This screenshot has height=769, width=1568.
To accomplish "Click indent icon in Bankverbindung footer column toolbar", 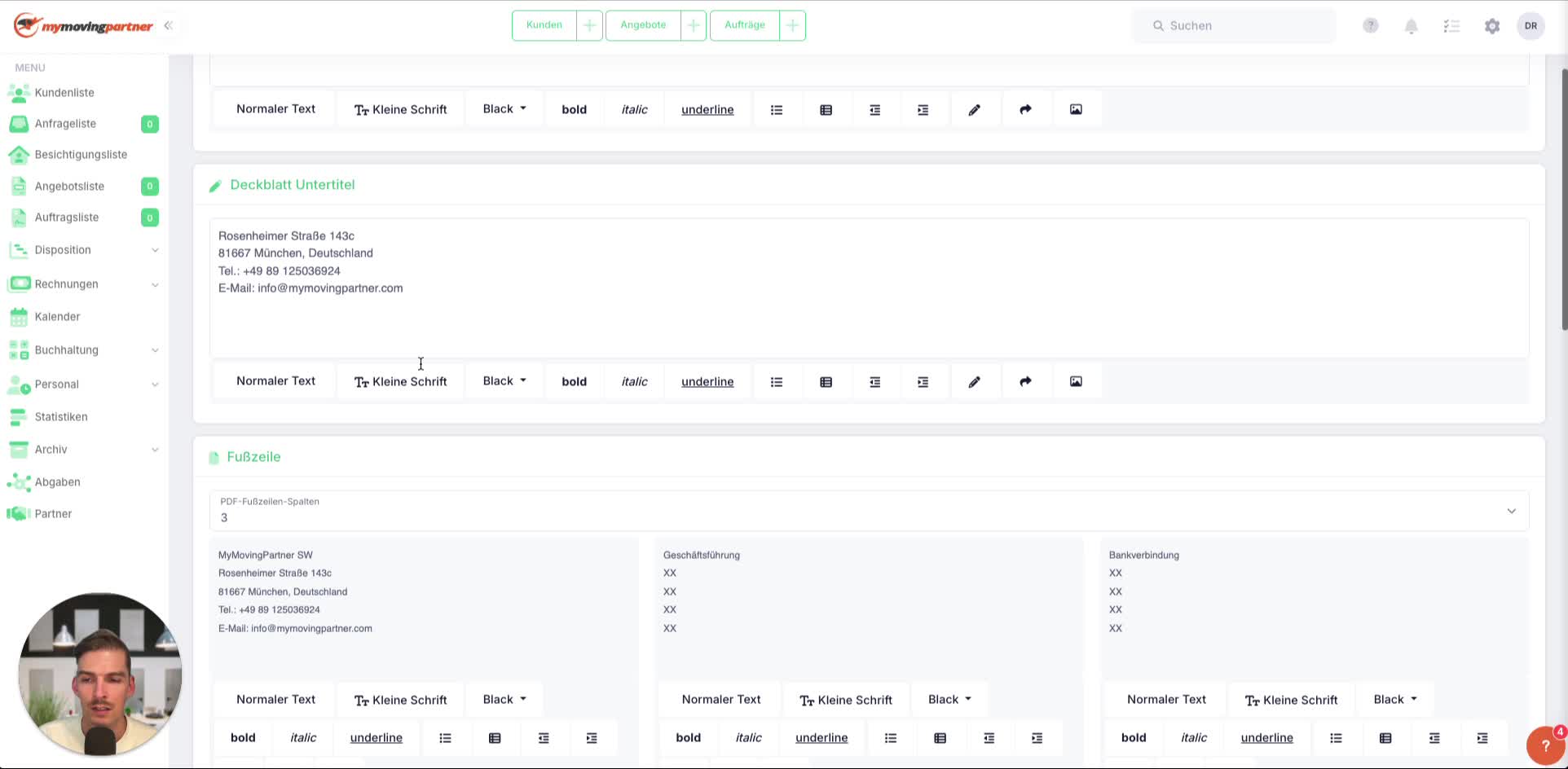I will pyautogui.click(x=1482, y=738).
